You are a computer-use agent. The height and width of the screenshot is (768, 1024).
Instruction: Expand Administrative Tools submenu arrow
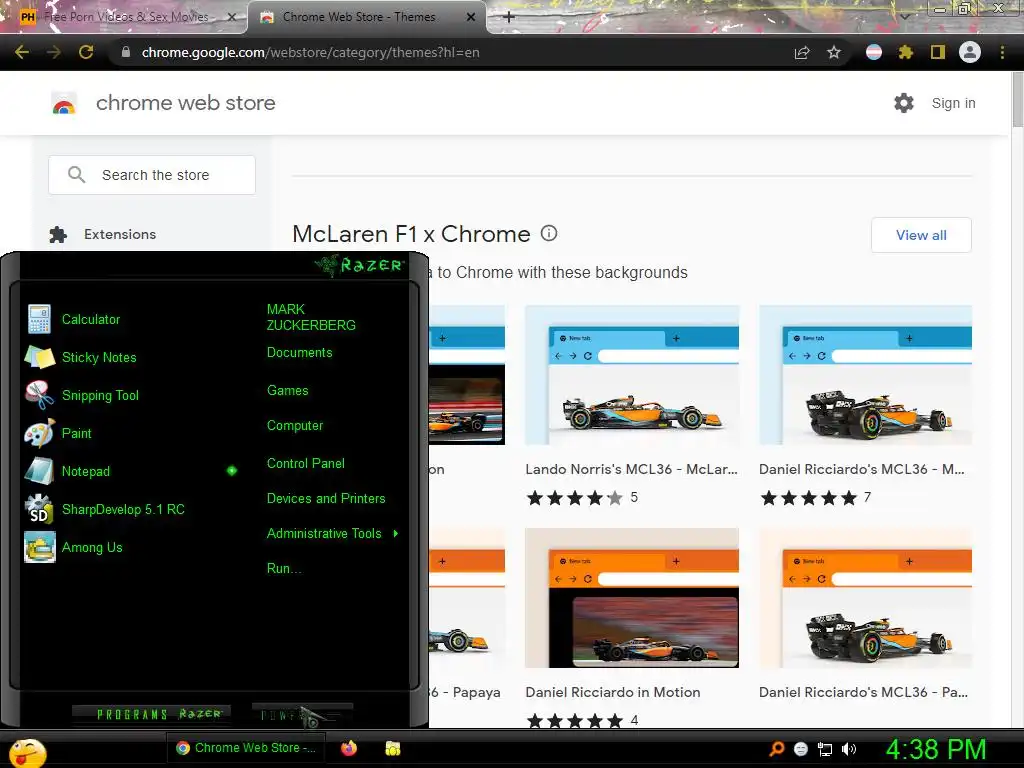396,534
